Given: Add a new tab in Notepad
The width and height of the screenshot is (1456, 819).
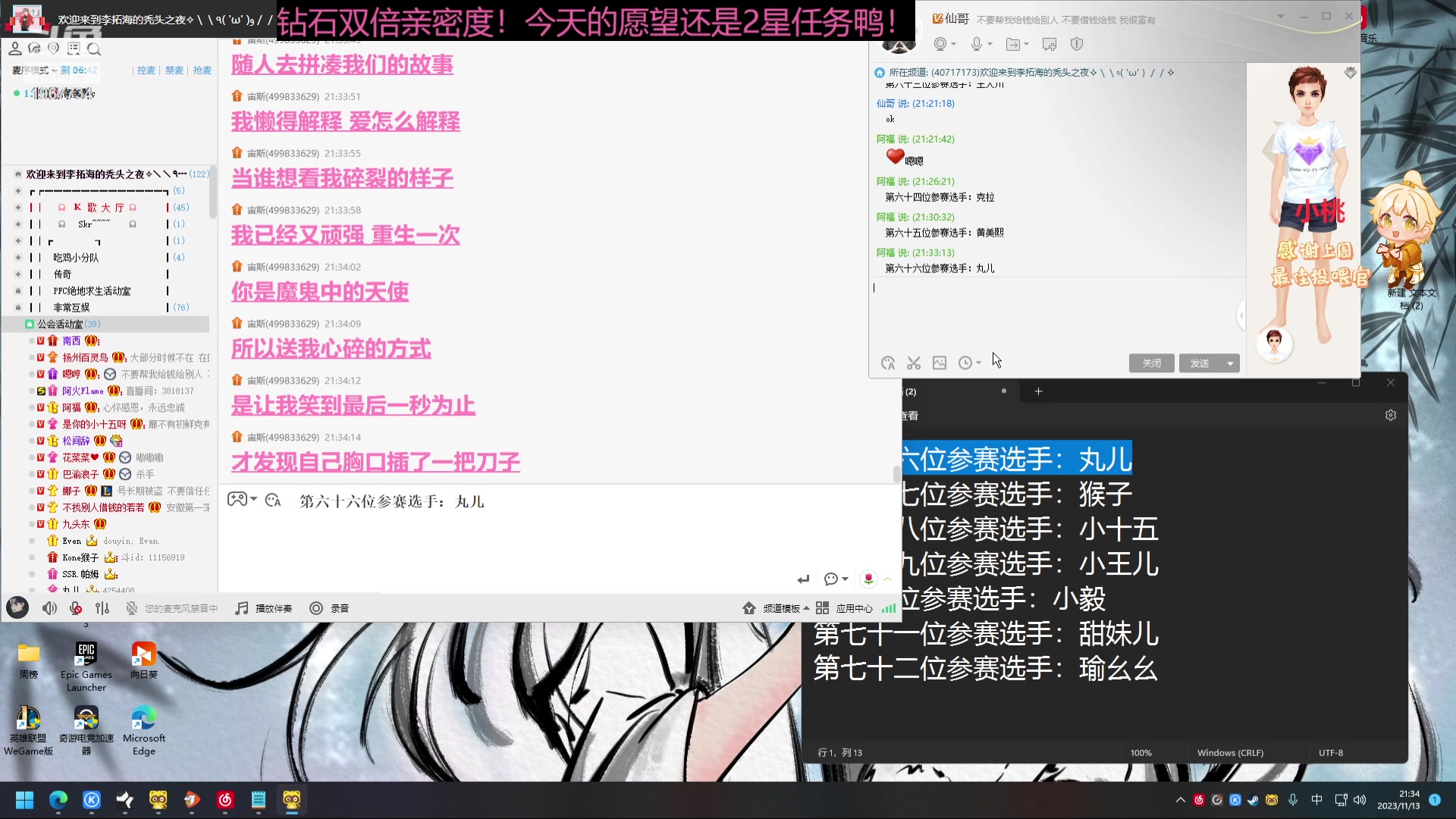Looking at the screenshot, I should [x=1038, y=391].
